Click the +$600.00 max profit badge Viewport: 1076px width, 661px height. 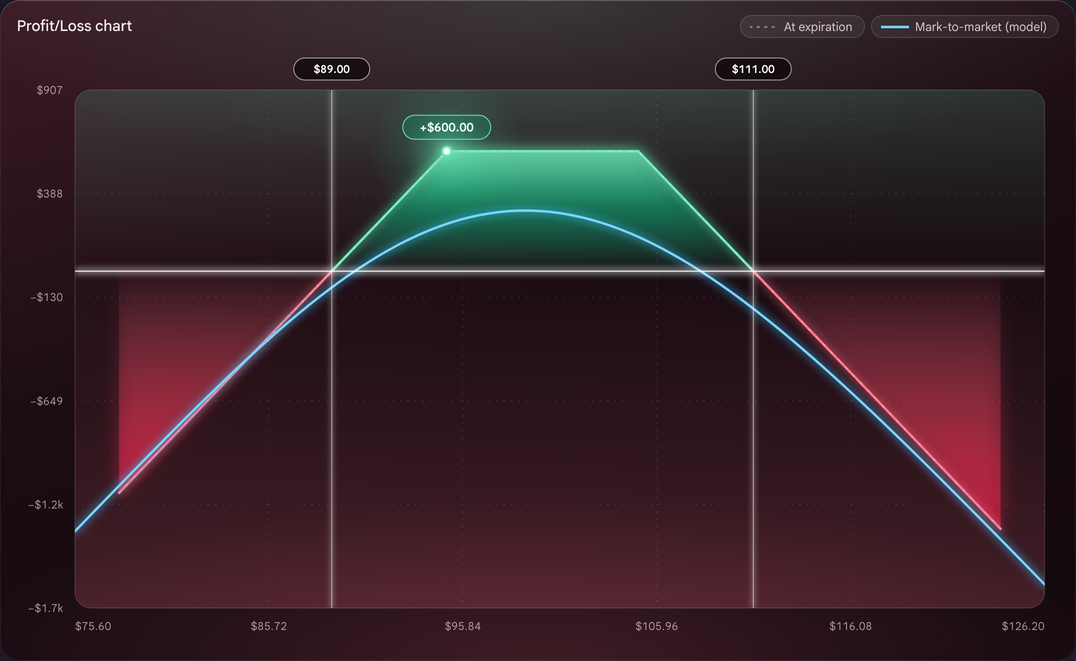coord(447,127)
